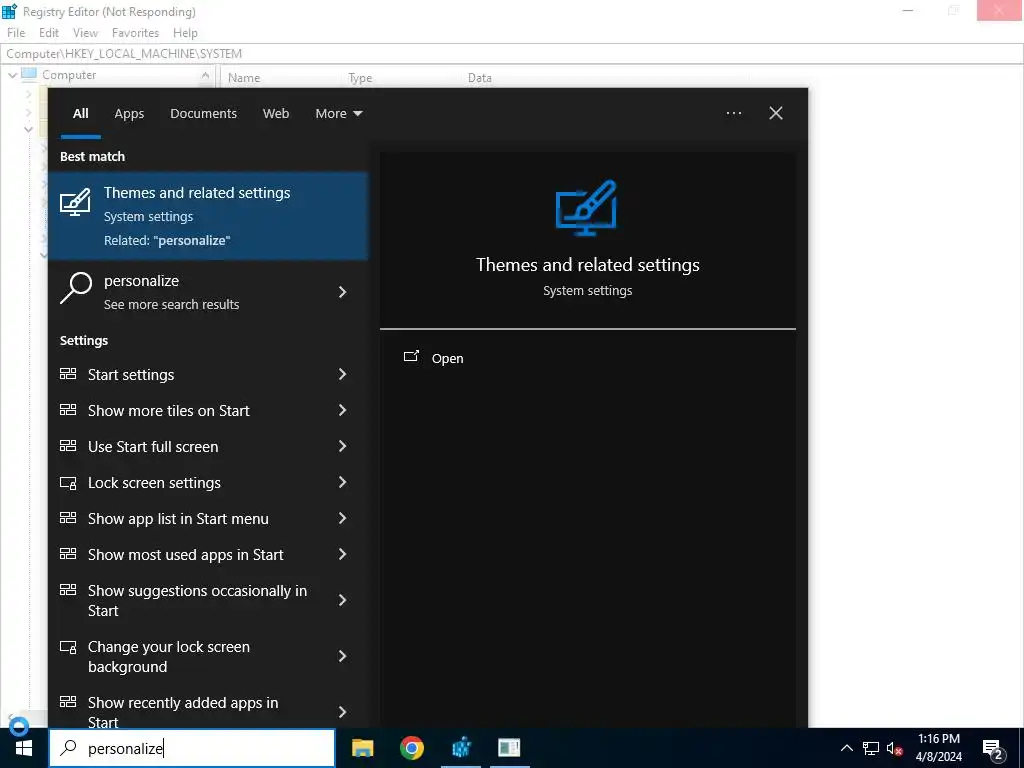Click Lock screen settings result

(208, 483)
